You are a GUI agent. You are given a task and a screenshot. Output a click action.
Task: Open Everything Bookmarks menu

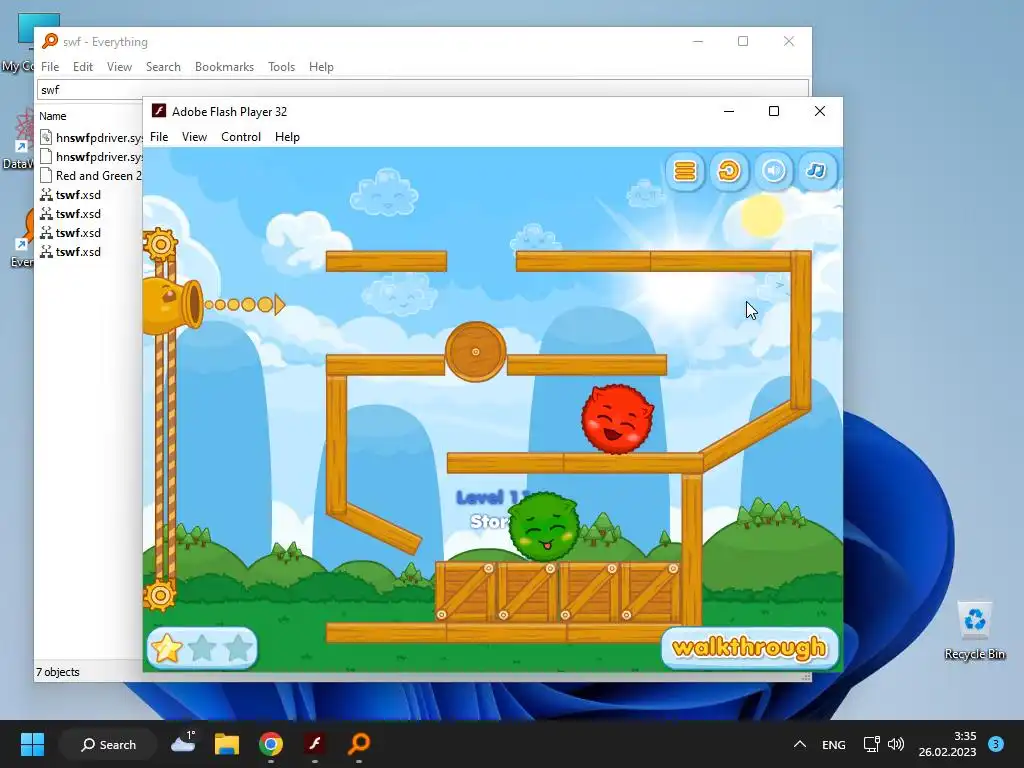pos(224,67)
